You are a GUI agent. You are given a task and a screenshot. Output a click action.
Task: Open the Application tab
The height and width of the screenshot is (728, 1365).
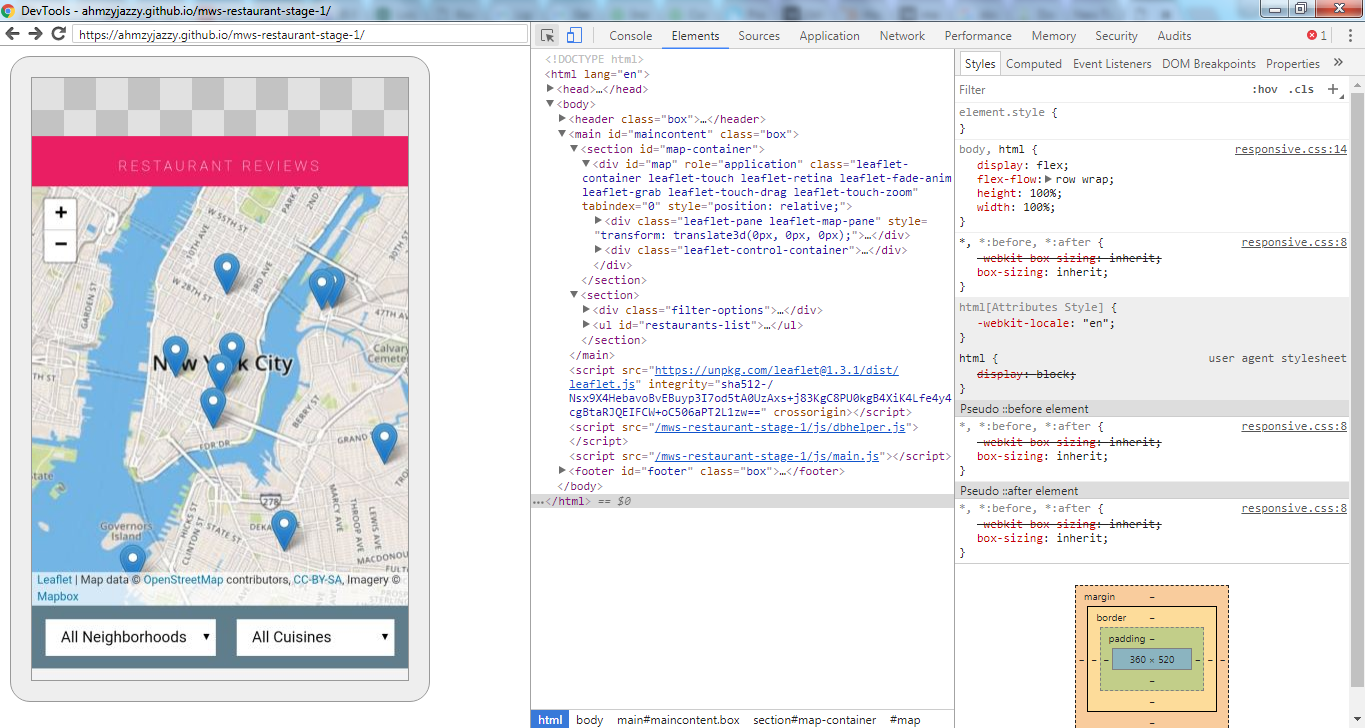[829, 36]
